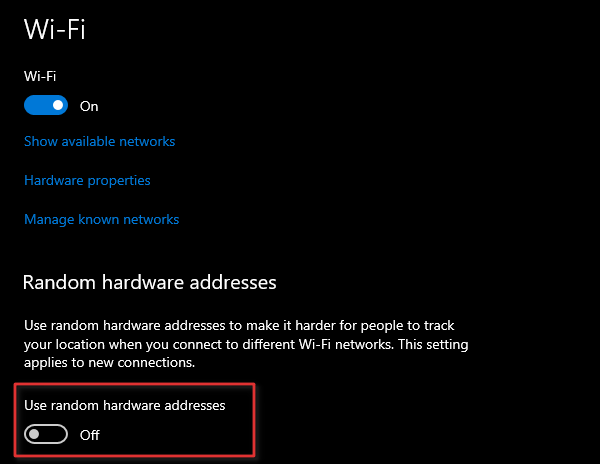Open the Hardware properties link
Image resolution: width=600 pixels, height=464 pixels.
87,180
